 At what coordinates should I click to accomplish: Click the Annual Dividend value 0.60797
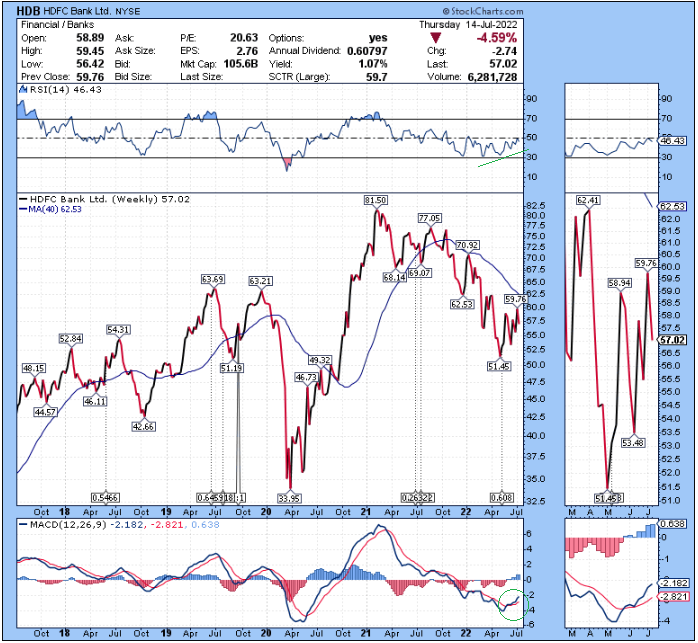point(367,51)
